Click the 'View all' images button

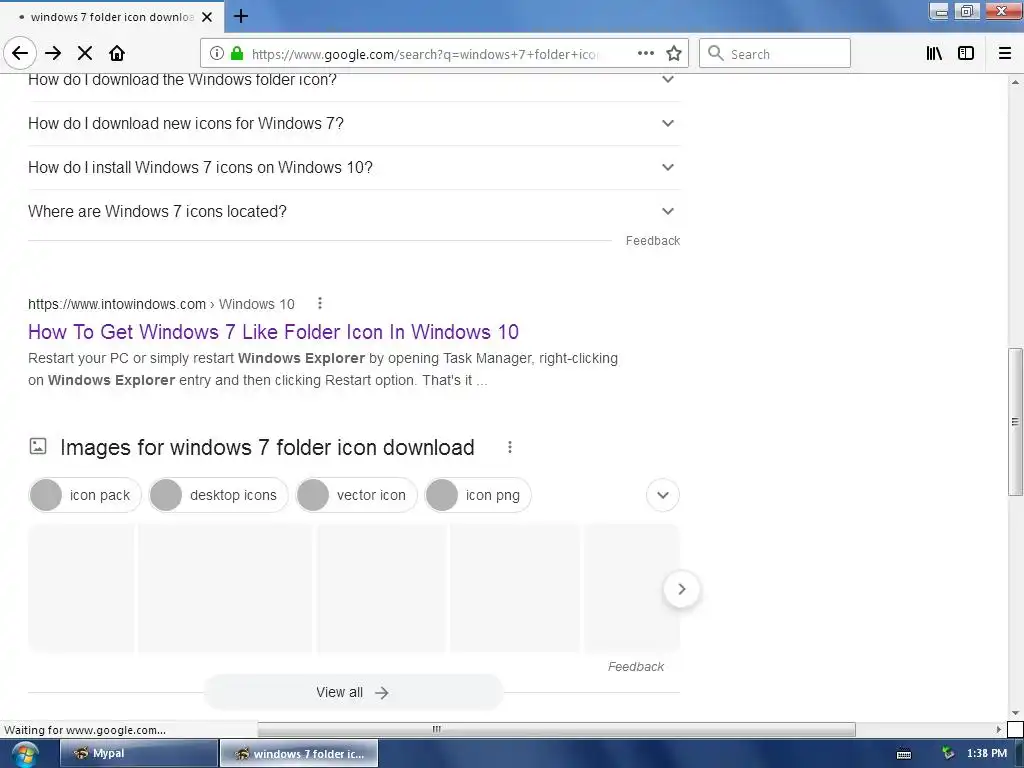coord(353,692)
